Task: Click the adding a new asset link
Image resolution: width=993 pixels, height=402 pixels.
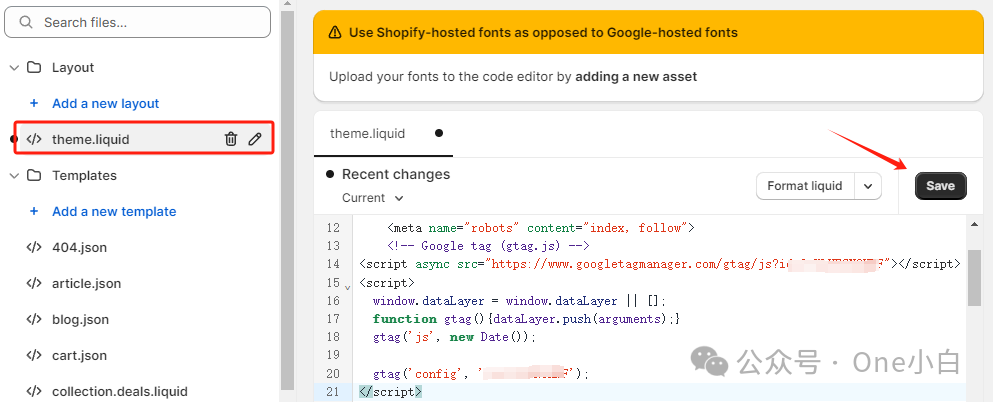Action: (636, 77)
